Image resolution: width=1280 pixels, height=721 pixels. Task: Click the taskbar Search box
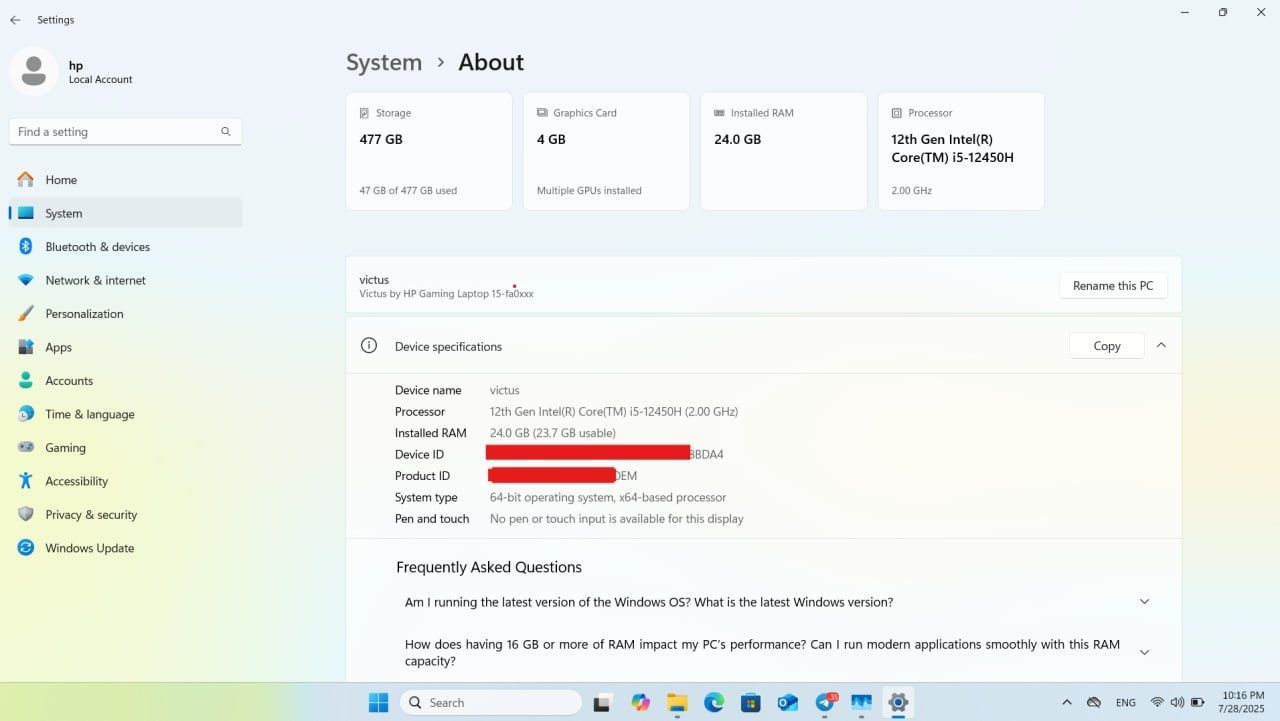coord(491,703)
